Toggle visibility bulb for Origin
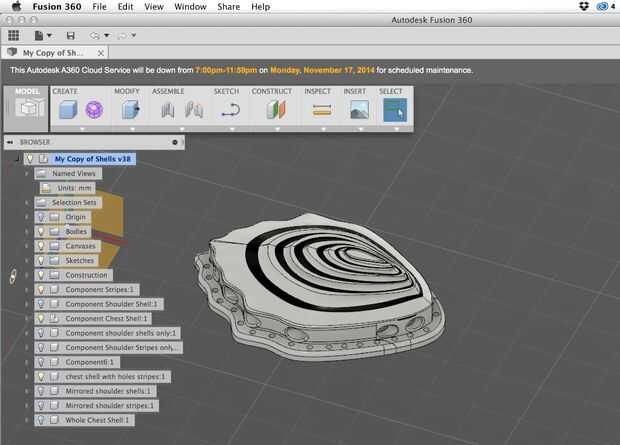The image size is (620, 445). coord(41,217)
